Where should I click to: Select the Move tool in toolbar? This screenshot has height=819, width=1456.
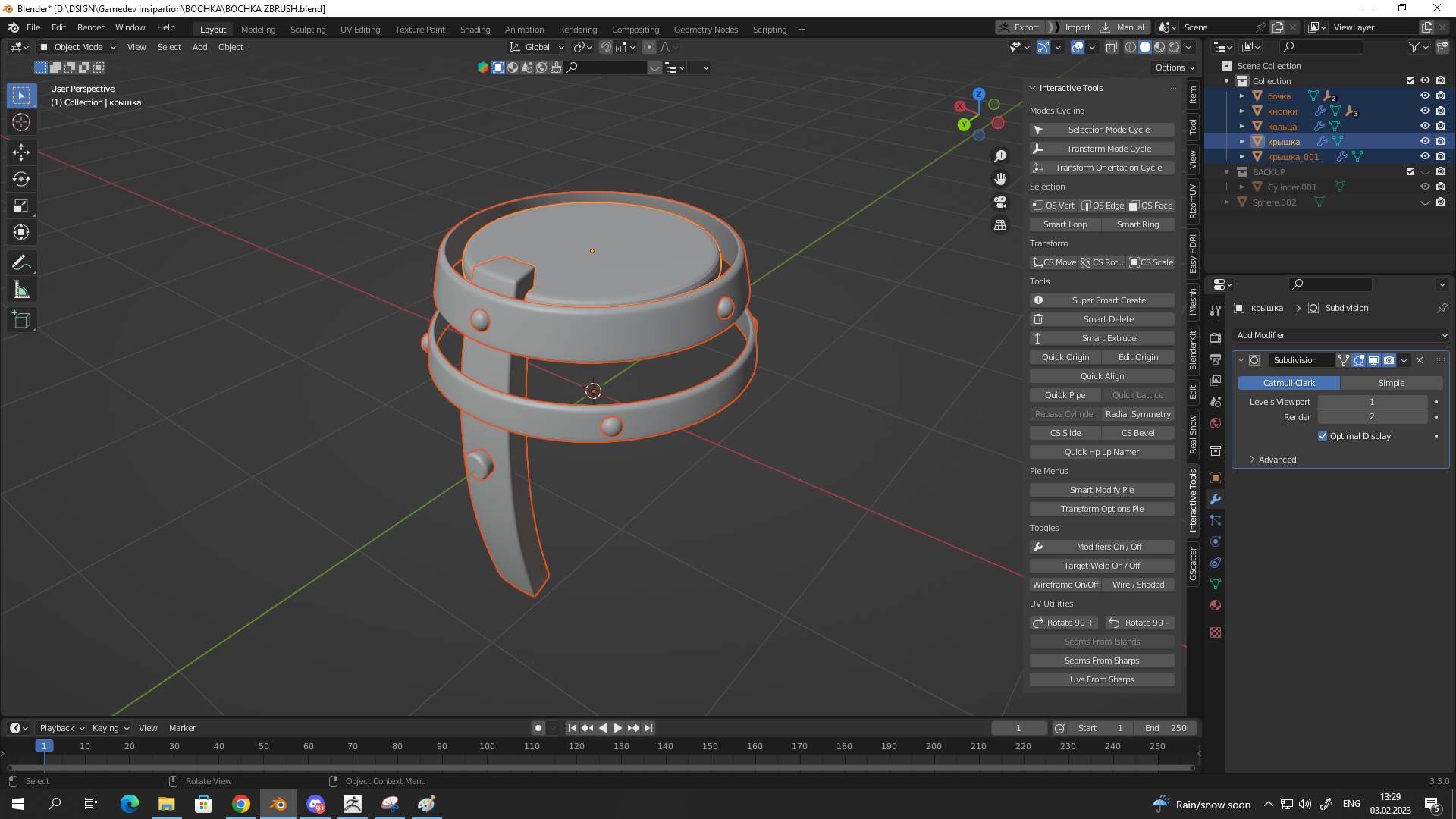[21, 152]
